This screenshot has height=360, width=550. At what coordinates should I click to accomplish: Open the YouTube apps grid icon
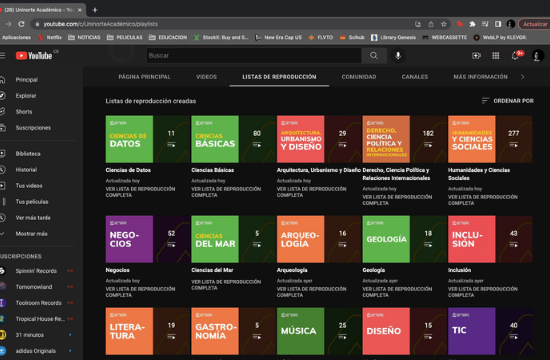click(496, 55)
